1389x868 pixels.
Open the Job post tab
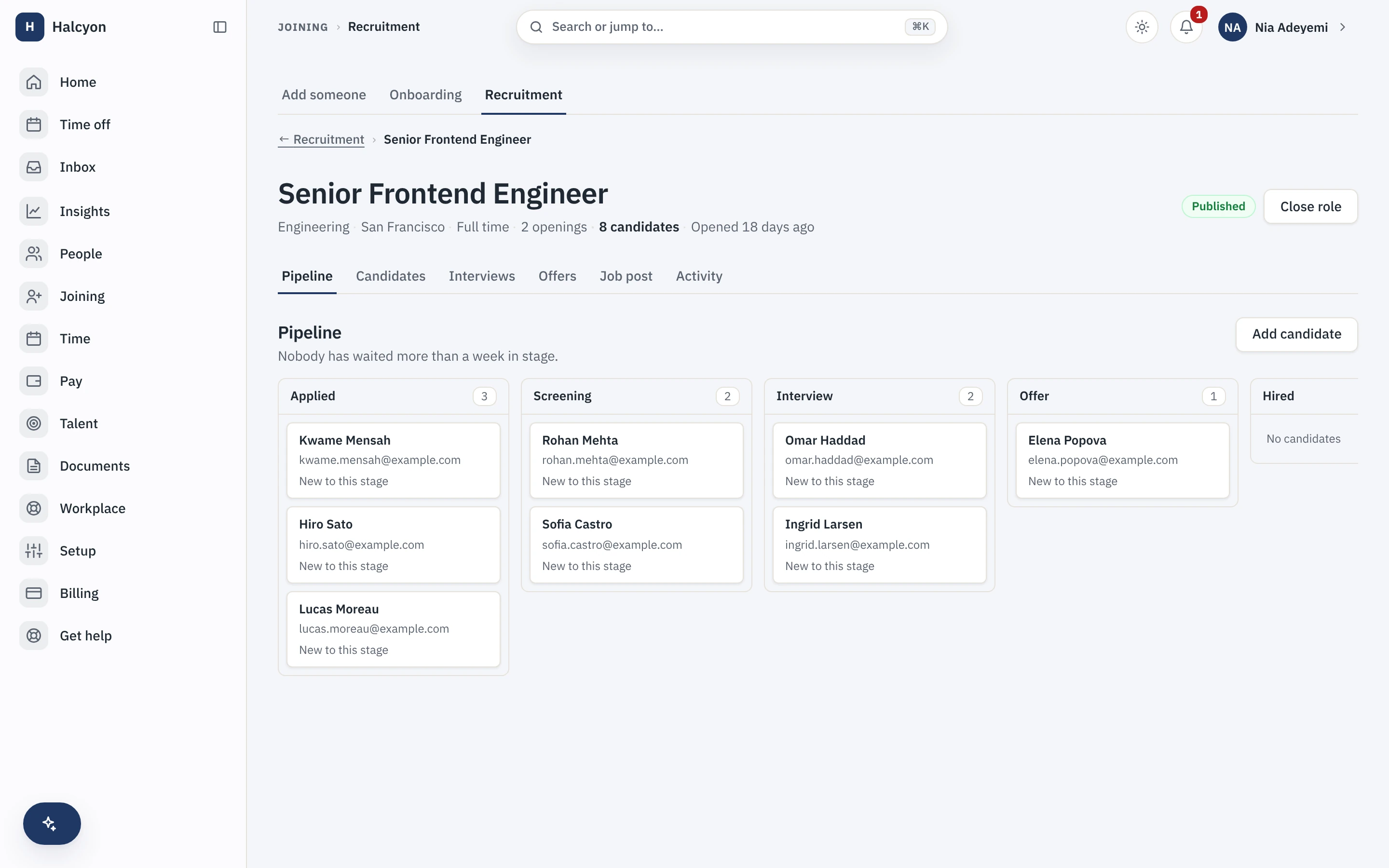pos(626,276)
